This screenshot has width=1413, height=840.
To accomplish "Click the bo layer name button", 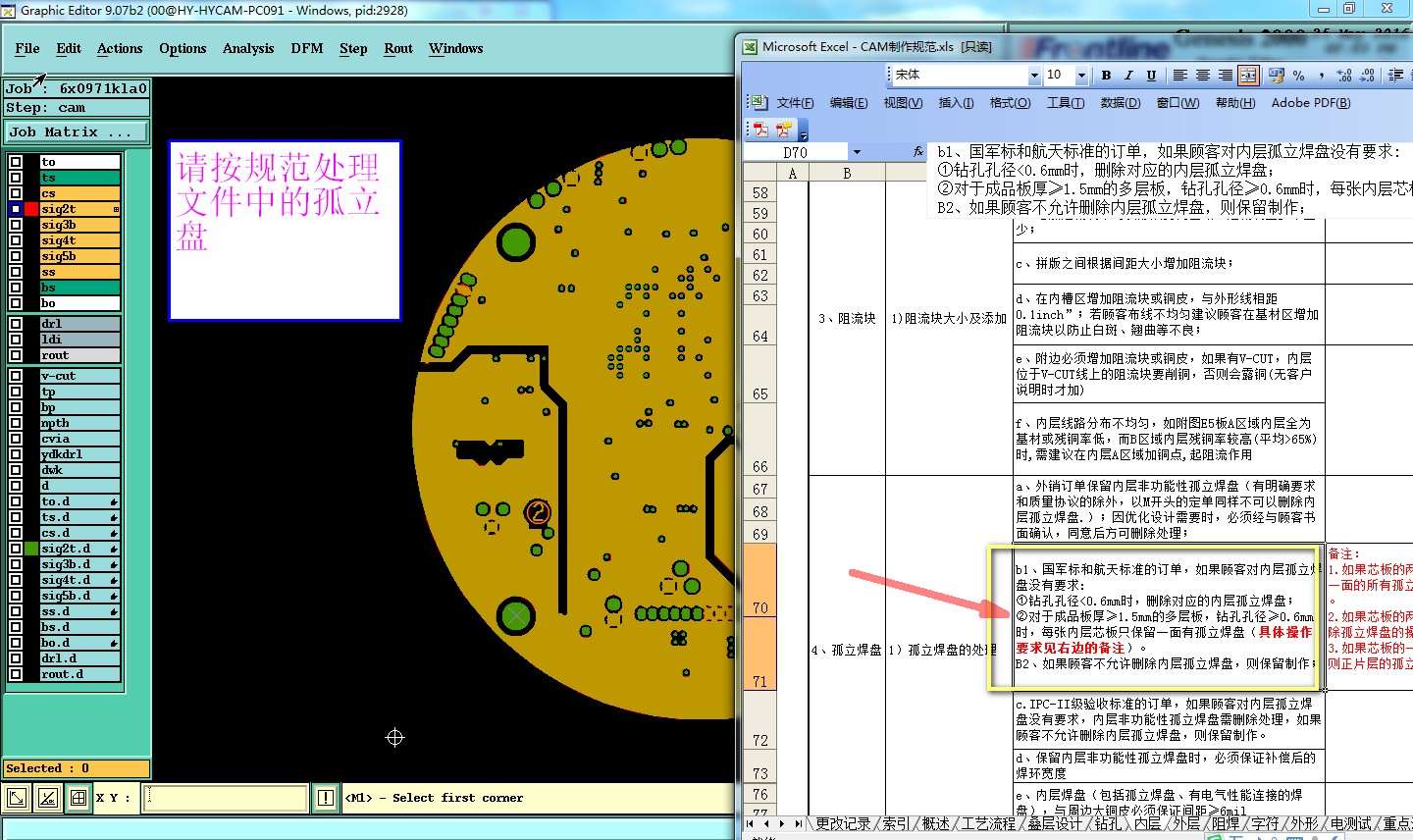I will pos(79,303).
